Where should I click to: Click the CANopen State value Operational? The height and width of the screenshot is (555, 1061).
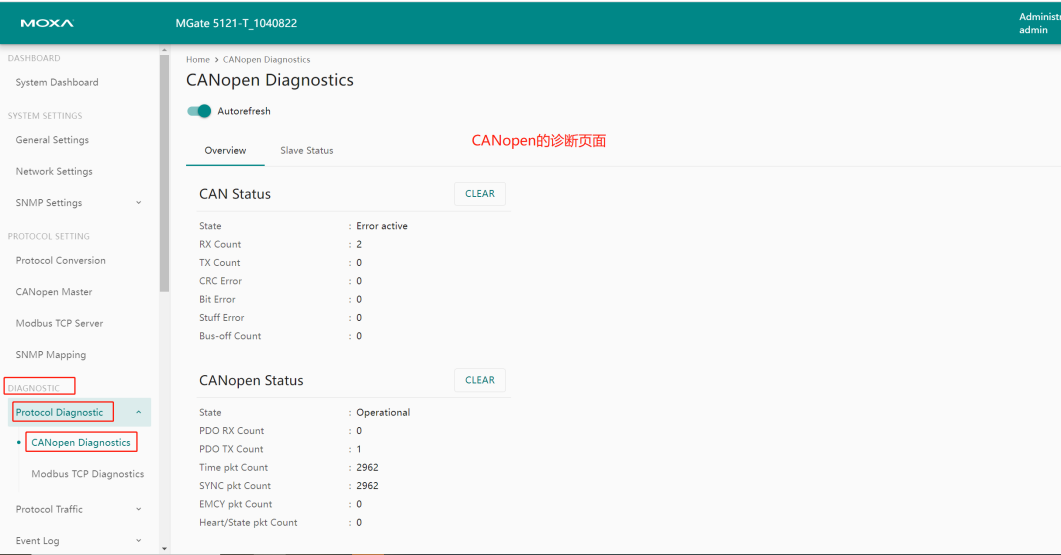(383, 412)
